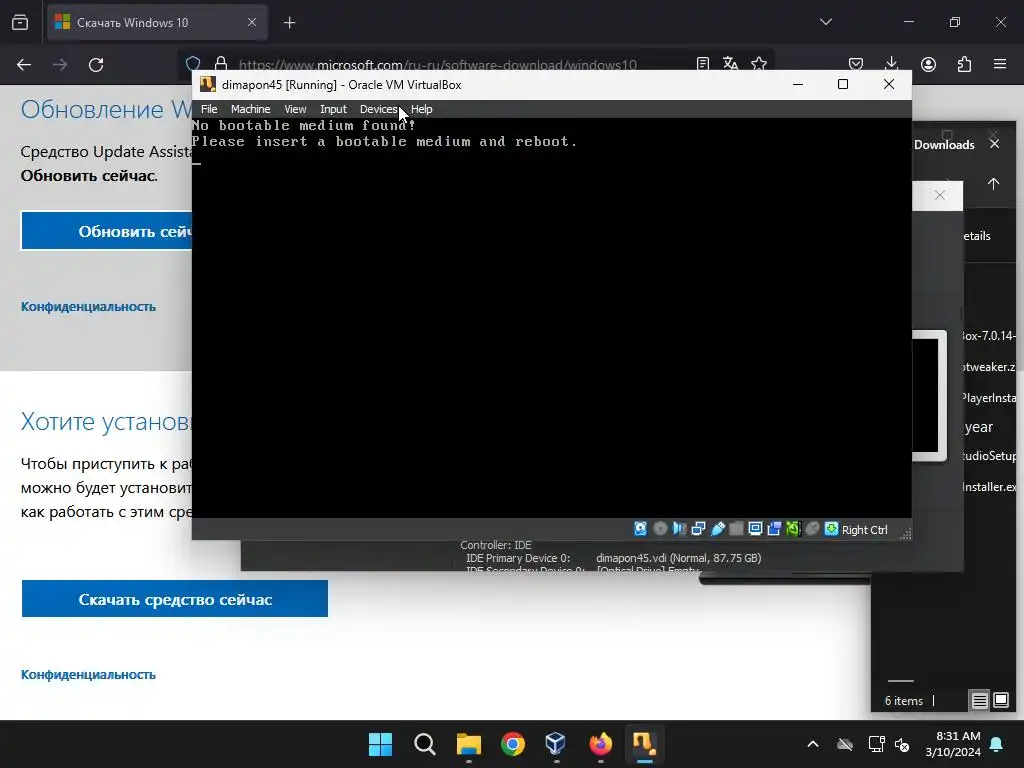Click the Firefox address bar URL field

438,65
